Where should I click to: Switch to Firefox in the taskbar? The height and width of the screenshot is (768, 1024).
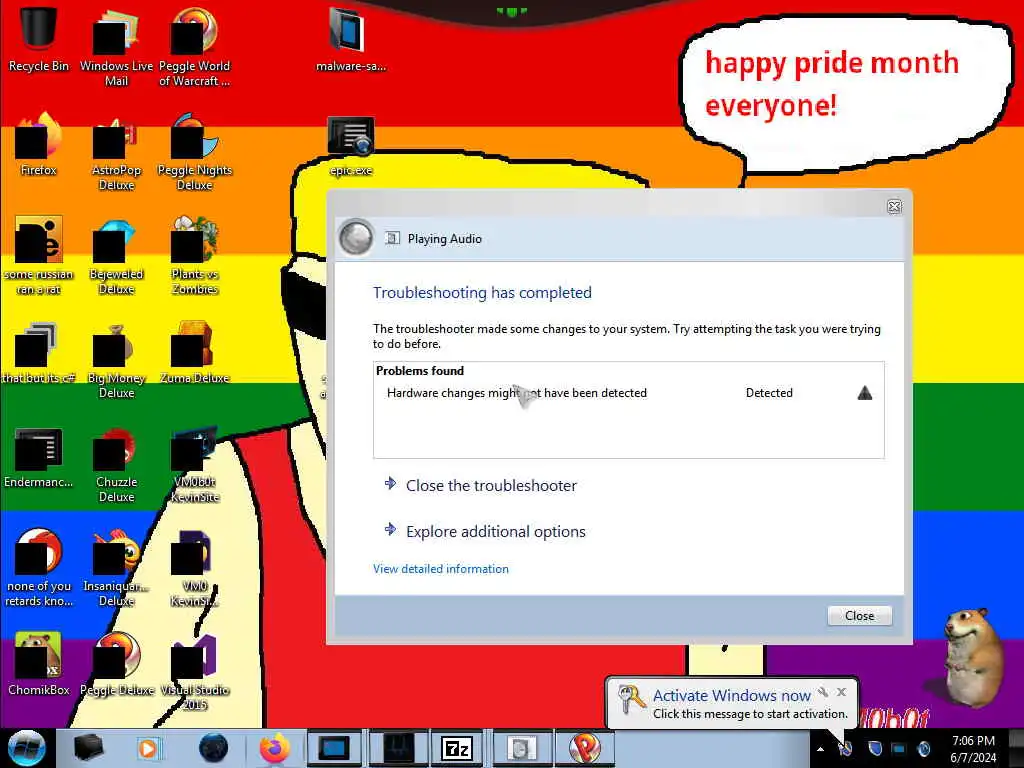pos(275,748)
